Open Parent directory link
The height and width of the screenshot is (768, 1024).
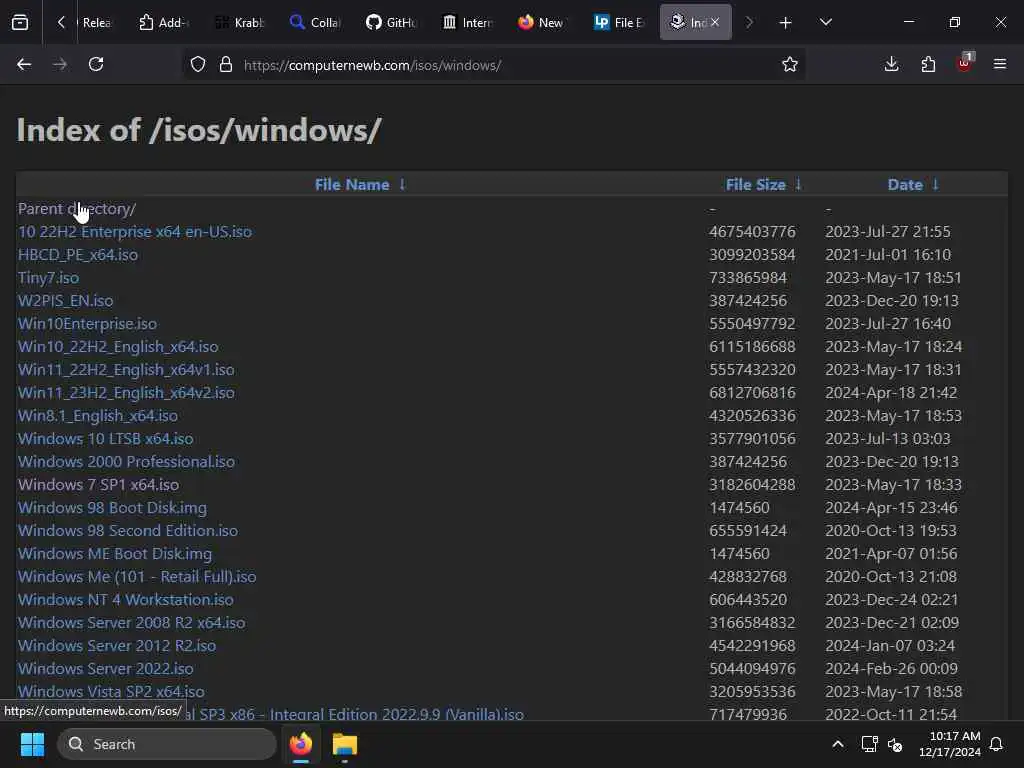click(77, 209)
